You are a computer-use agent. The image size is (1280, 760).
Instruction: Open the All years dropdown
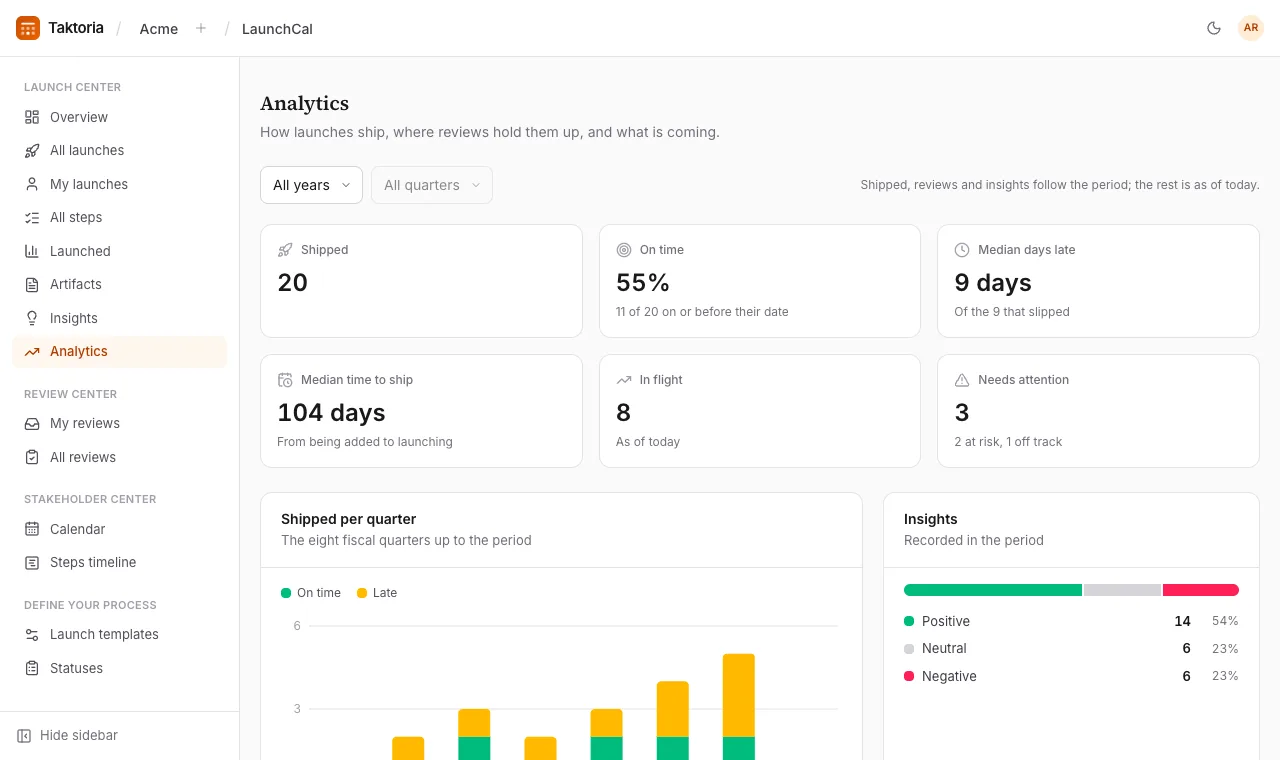pyautogui.click(x=311, y=185)
